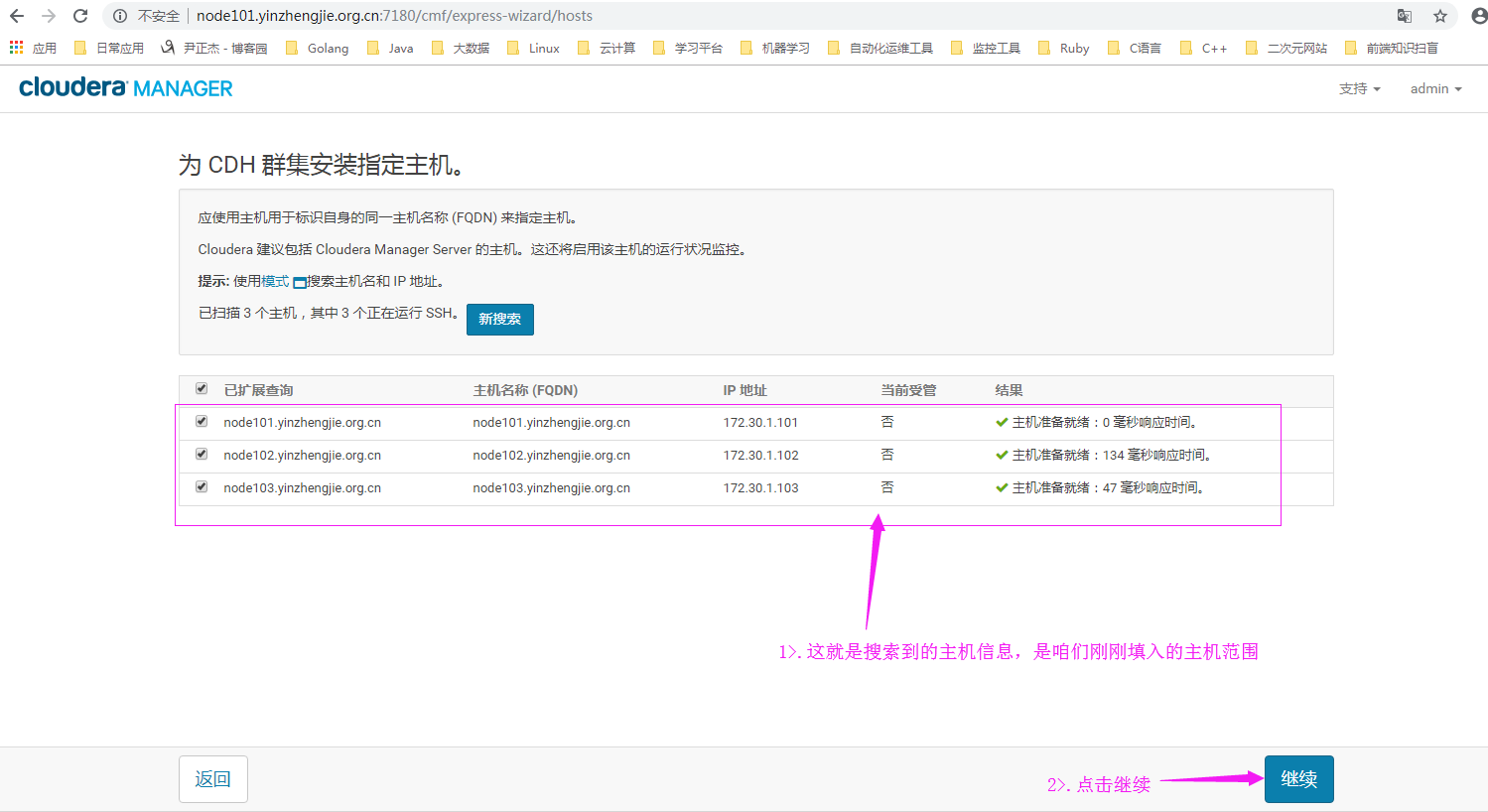Image resolution: width=1488 pixels, height=812 pixels.
Task: Open the C语言 bookmark folder
Action: pyautogui.click(x=1135, y=48)
